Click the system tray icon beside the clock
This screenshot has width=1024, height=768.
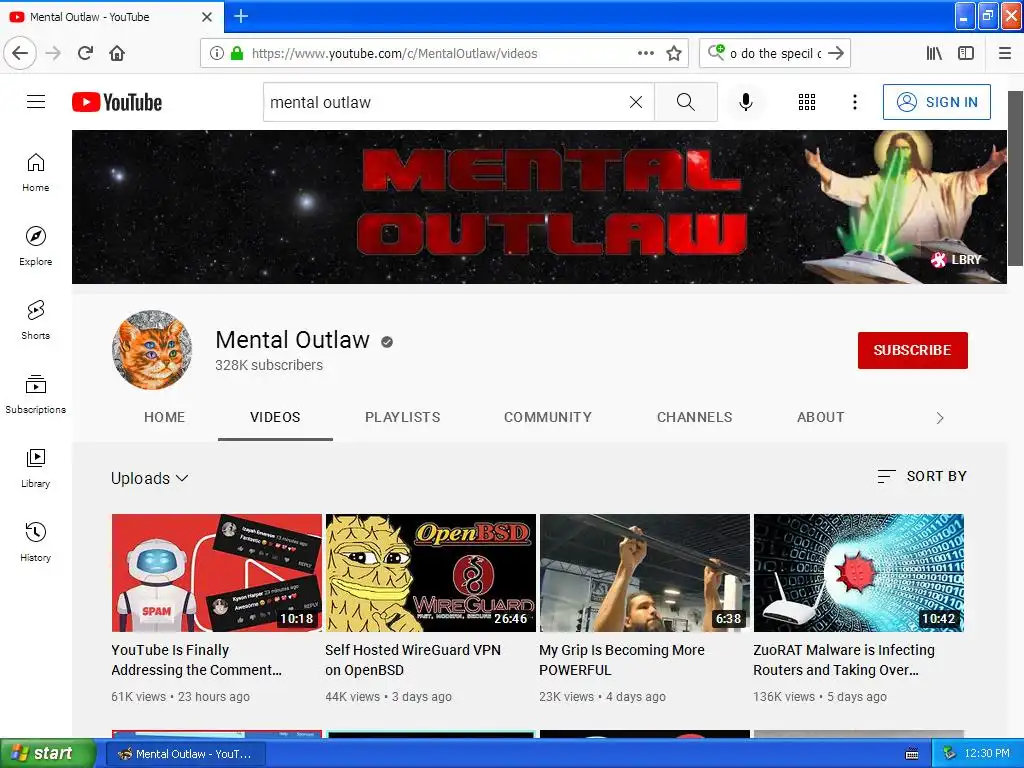[x=950, y=753]
